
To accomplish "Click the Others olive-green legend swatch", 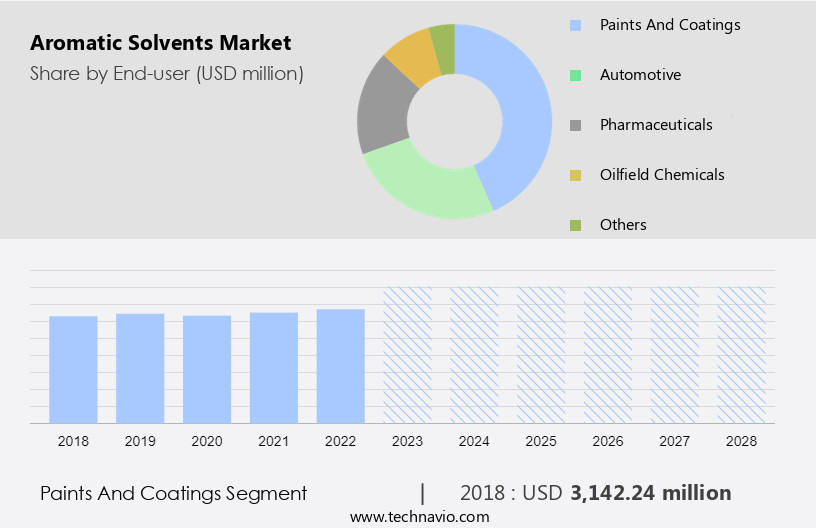I will pyautogui.click(x=575, y=225).
